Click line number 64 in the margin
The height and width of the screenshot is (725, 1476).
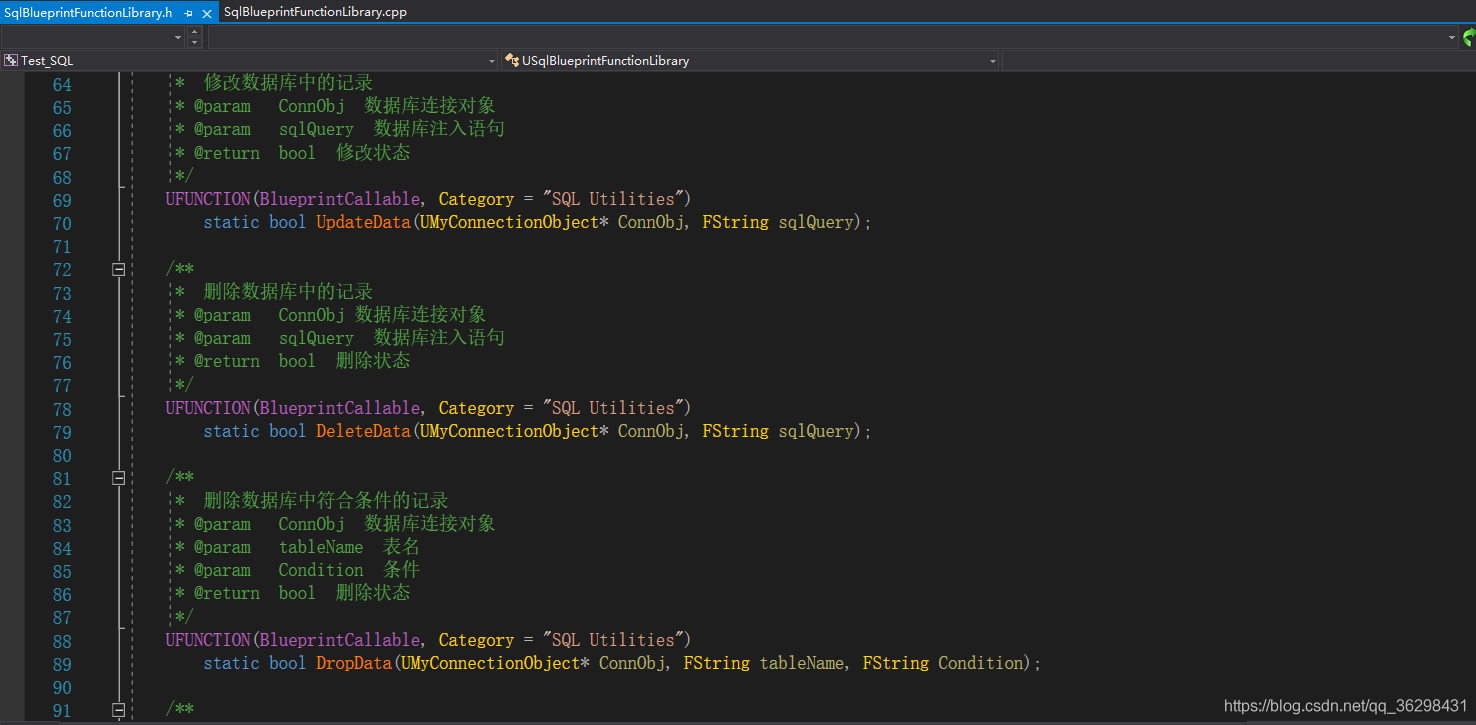coord(62,84)
